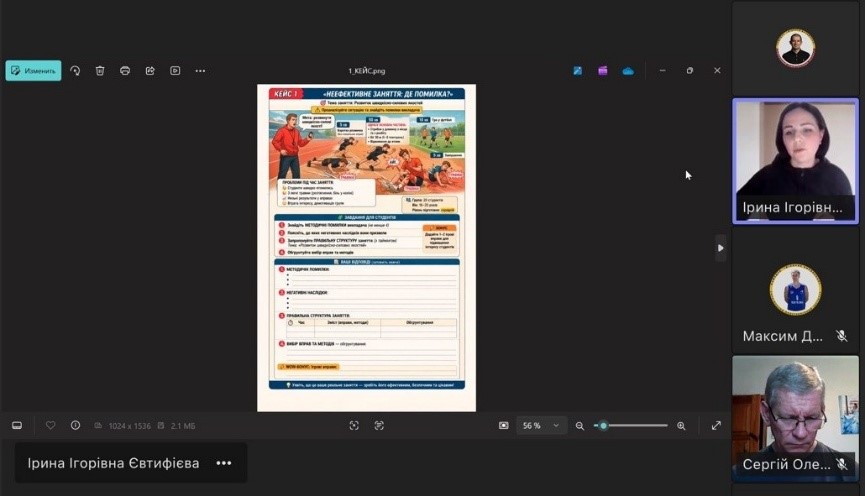Zoom out with the minus magnifier

point(580,425)
